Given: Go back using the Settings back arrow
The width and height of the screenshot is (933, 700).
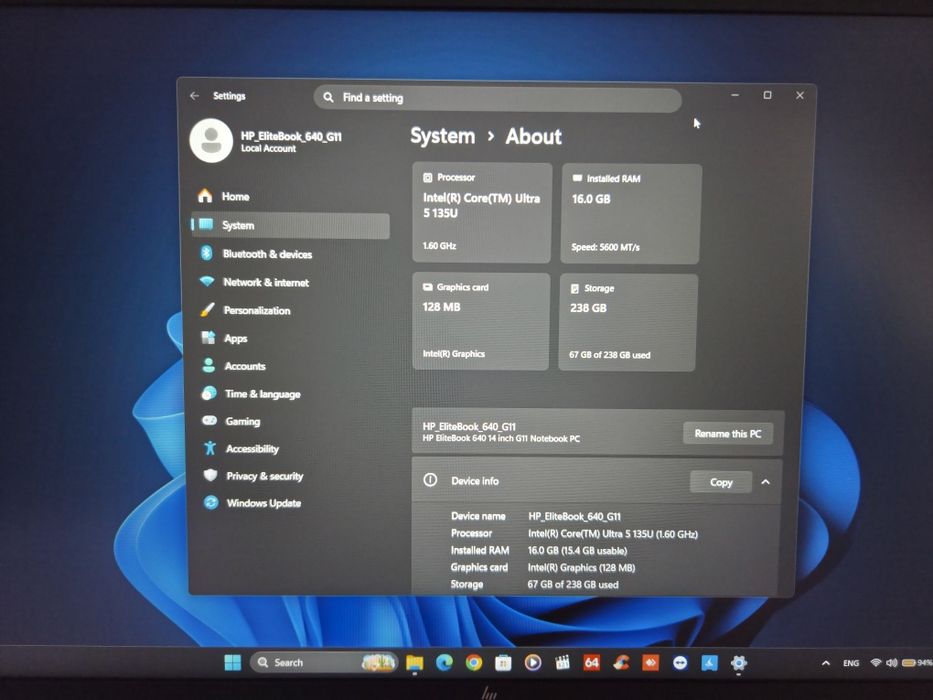Looking at the screenshot, I should click(195, 96).
